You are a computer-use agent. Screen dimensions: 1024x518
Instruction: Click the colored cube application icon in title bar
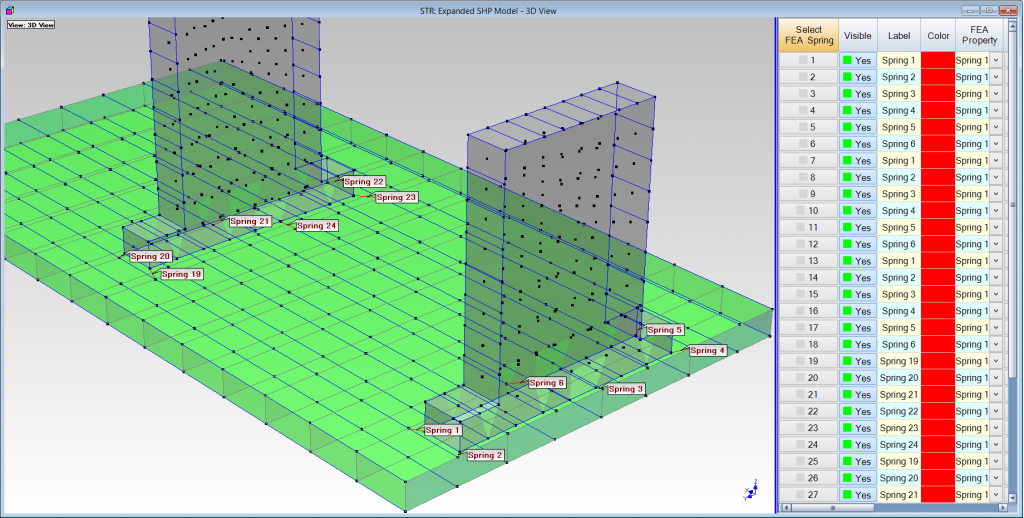click(8, 8)
